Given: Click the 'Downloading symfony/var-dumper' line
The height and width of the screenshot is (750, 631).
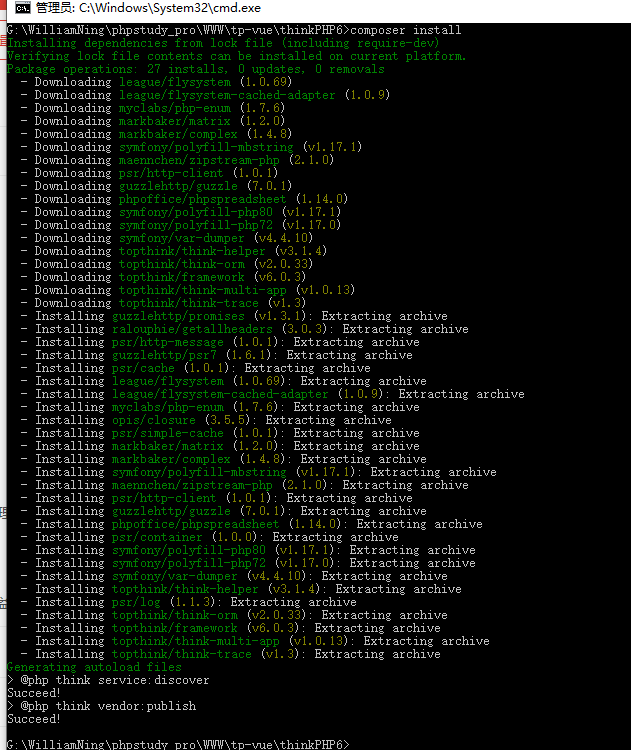Looking at the screenshot, I should pyautogui.click(x=166, y=238).
